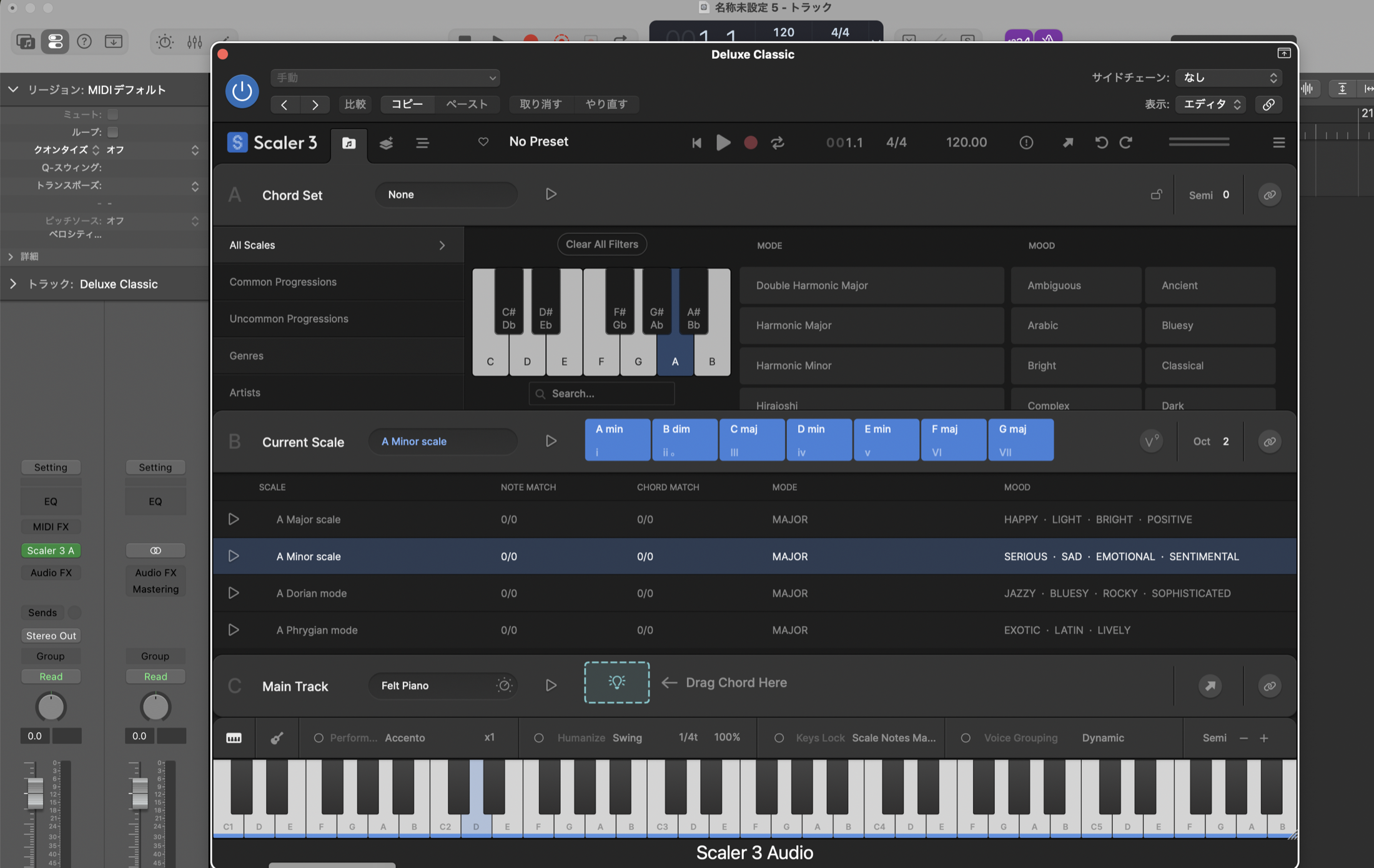The image size is (1374, 868).
Task: Preview the A Dorian mode row
Action: pyautogui.click(x=233, y=593)
